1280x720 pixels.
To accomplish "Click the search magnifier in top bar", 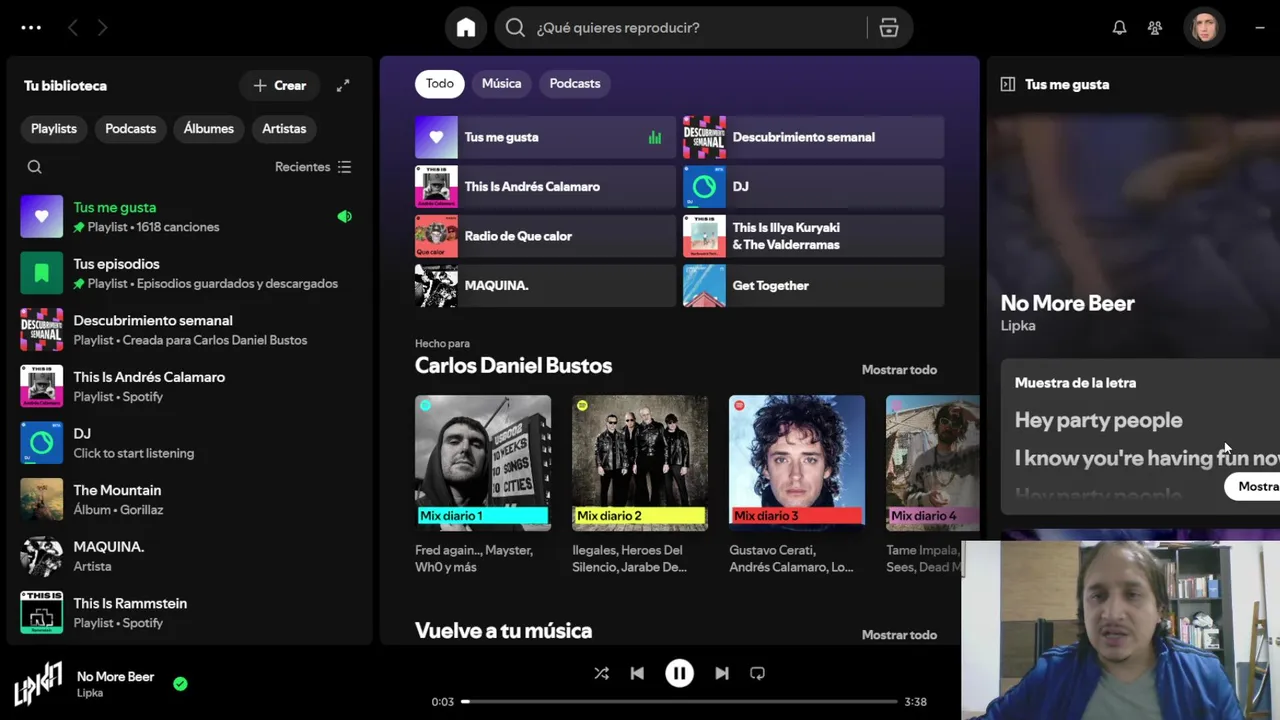I will click(x=515, y=28).
